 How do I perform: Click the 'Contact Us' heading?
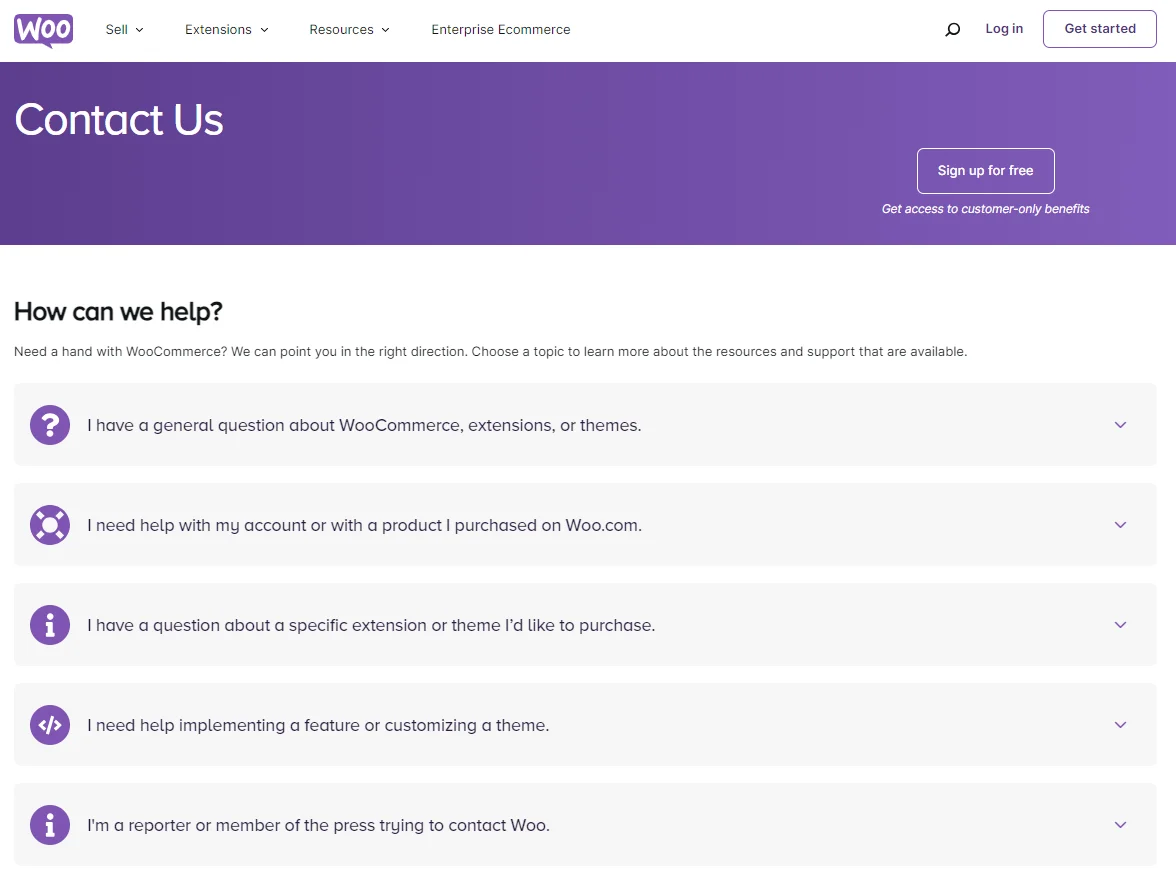pos(118,119)
